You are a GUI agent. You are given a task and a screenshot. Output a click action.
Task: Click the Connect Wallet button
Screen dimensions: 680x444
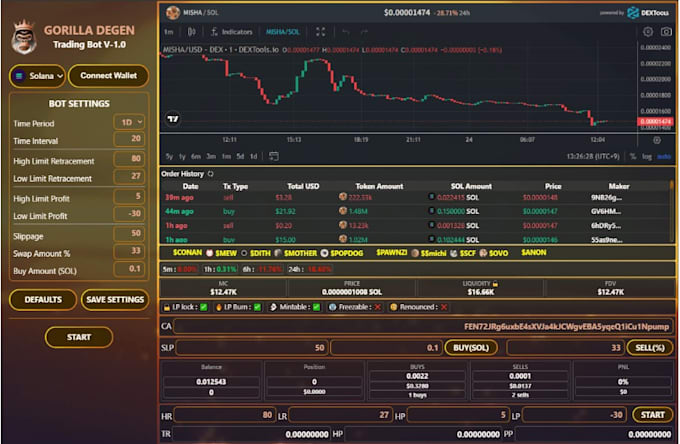coord(108,76)
